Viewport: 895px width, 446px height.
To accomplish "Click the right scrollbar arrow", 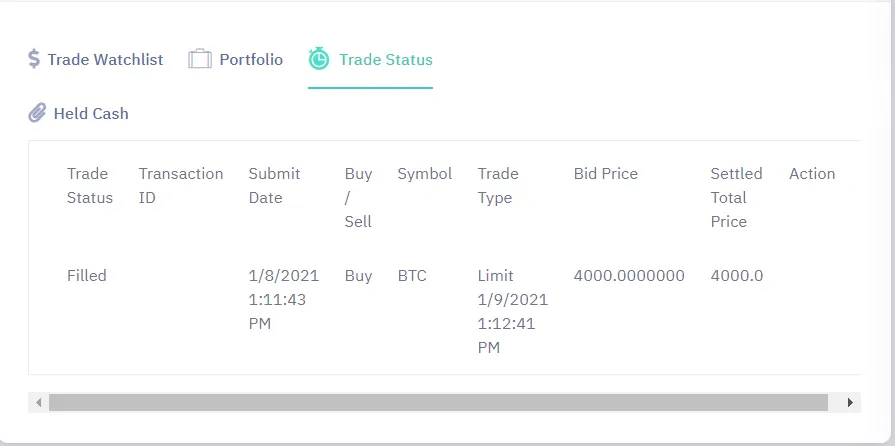I will pyautogui.click(x=850, y=403).
